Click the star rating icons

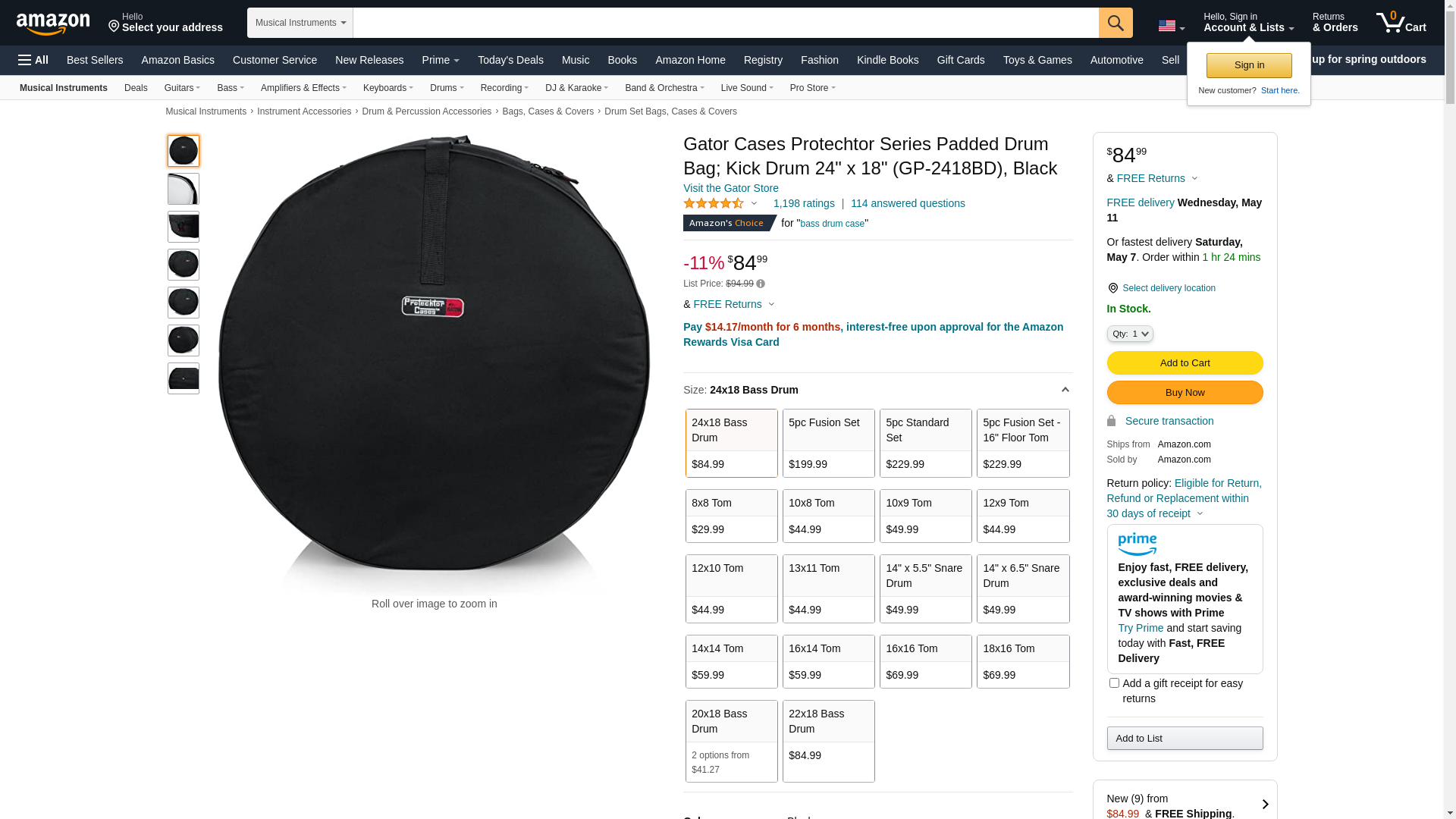click(713, 203)
